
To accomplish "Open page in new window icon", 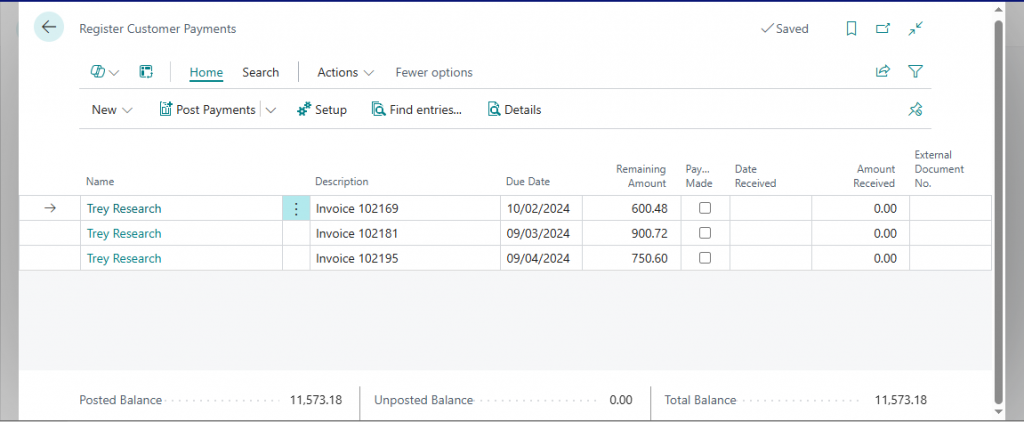I will click(883, 29).
